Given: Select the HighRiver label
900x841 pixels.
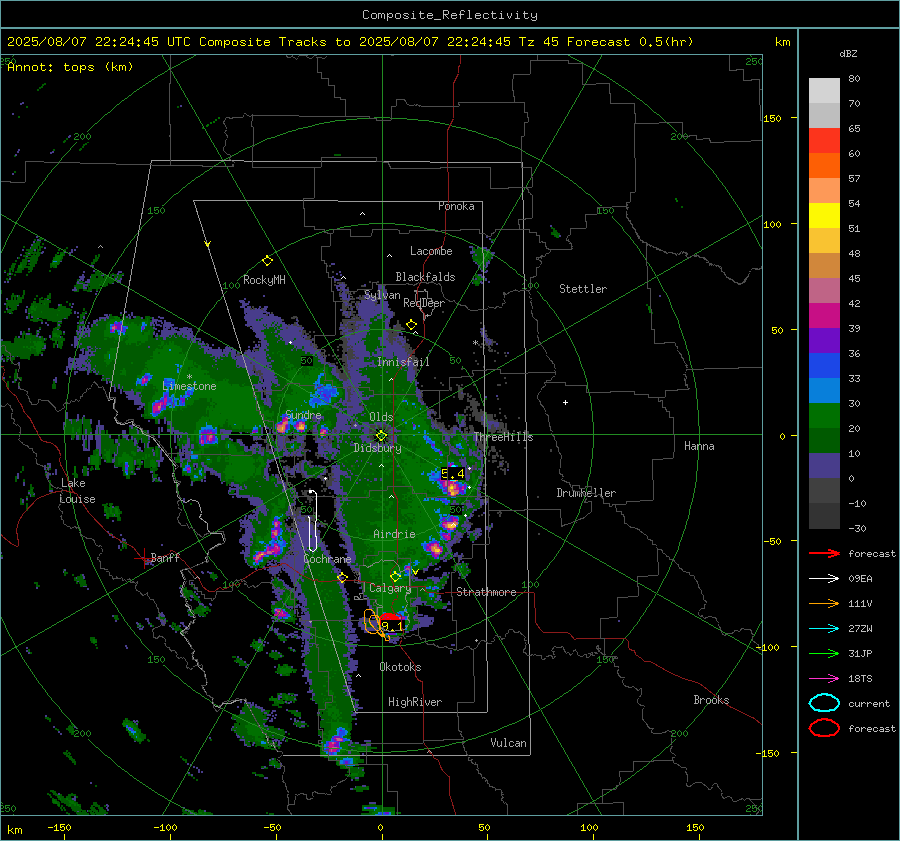Looking at the screenshot, I should pyautogui.click(x=415, y=702).
